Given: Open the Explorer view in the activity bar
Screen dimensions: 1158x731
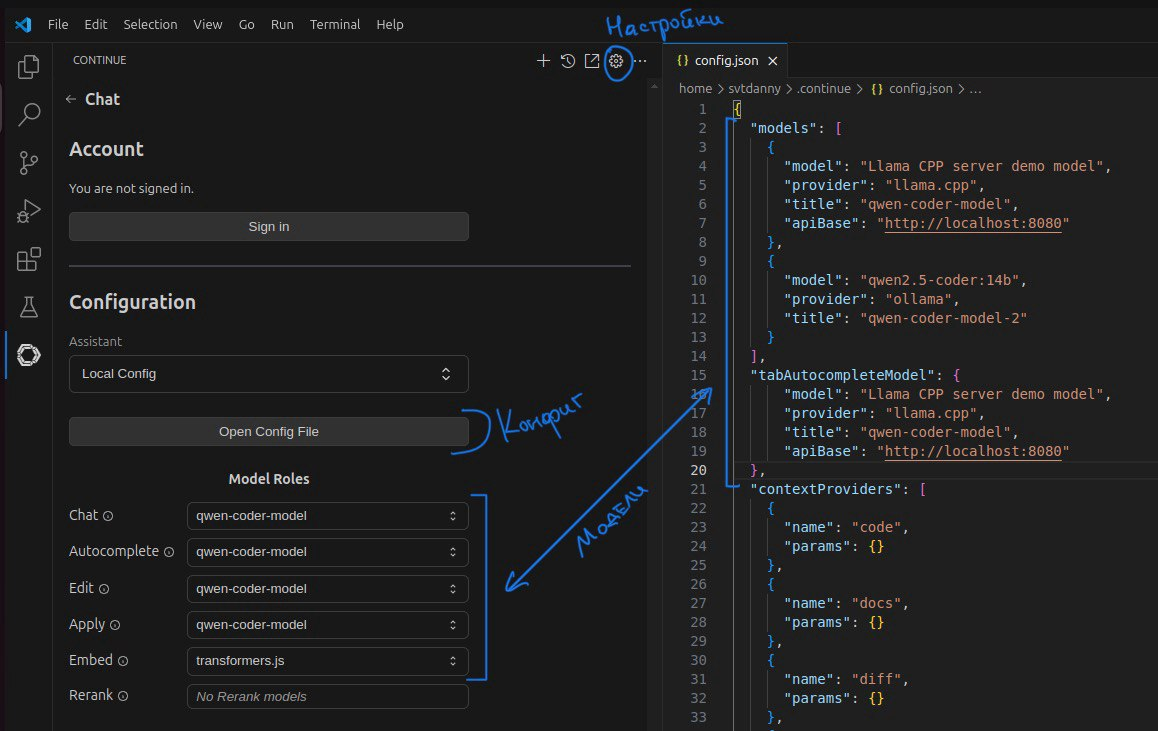Looking at the screenshot, I should click(28, 66).
